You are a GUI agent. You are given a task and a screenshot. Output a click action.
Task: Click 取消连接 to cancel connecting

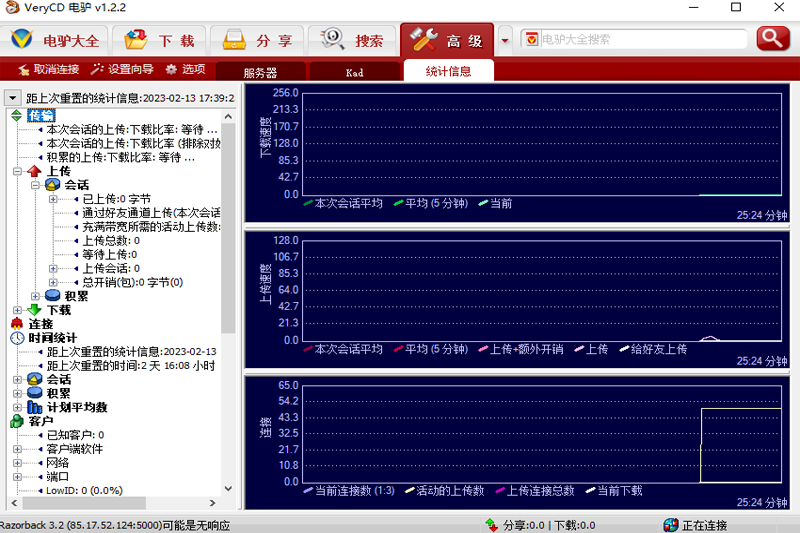48,70
